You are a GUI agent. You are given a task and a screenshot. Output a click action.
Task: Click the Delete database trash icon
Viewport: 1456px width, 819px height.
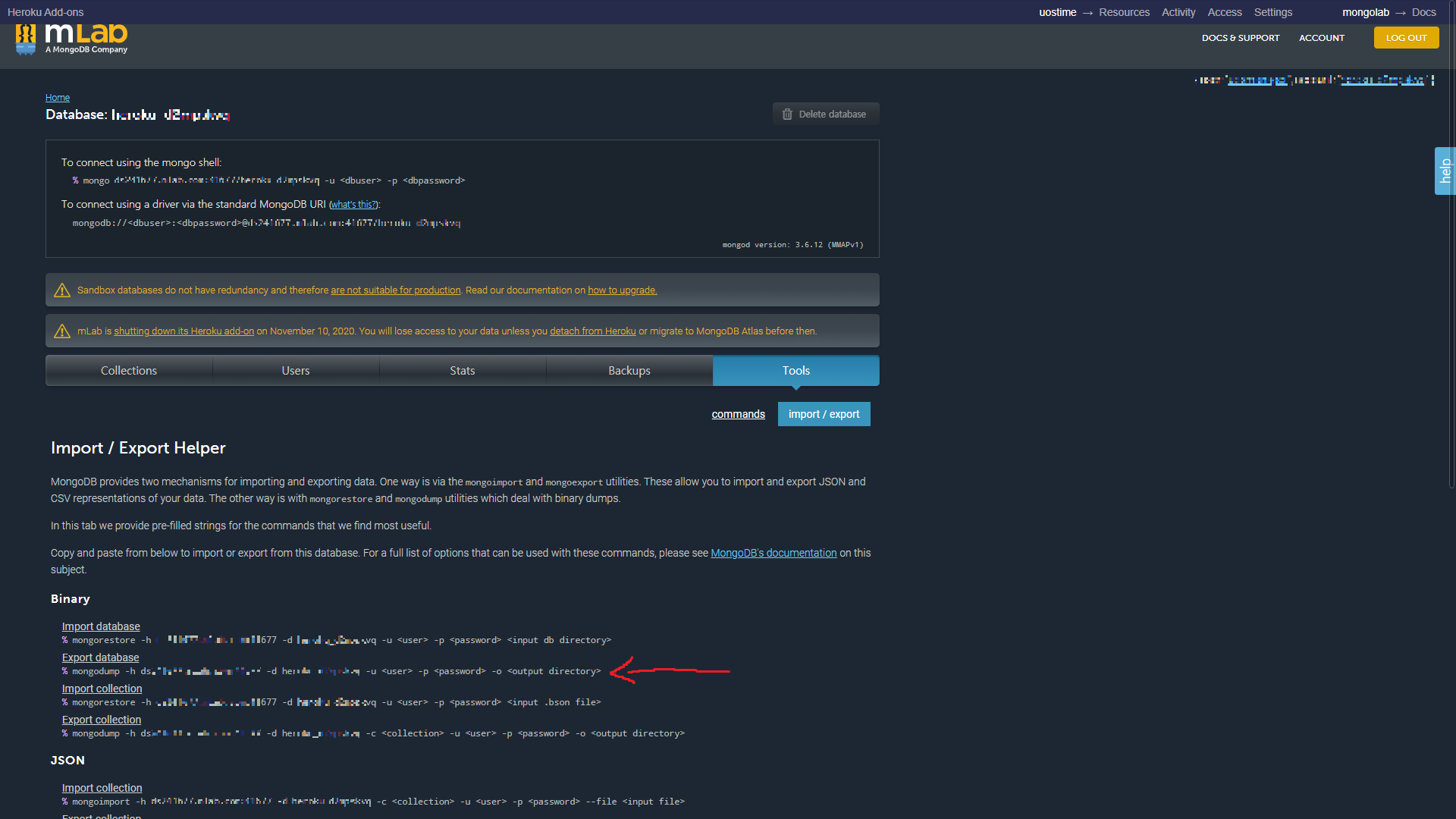pyautogui.click(x=787, y=115)
